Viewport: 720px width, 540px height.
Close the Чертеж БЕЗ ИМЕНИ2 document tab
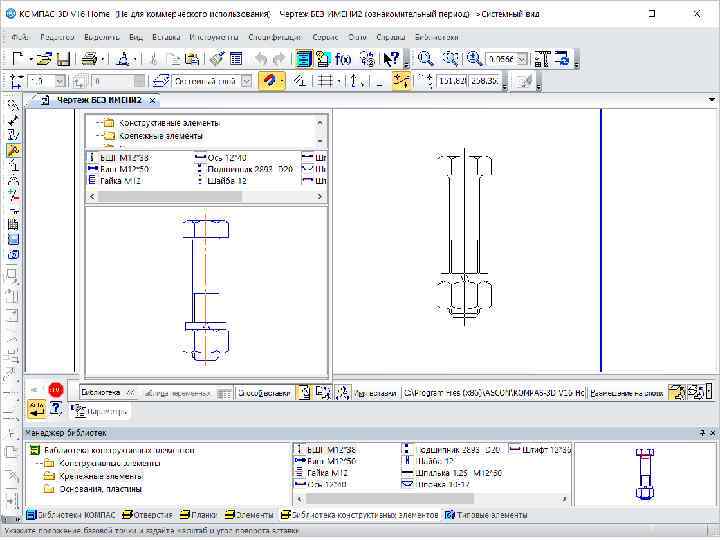152,100
